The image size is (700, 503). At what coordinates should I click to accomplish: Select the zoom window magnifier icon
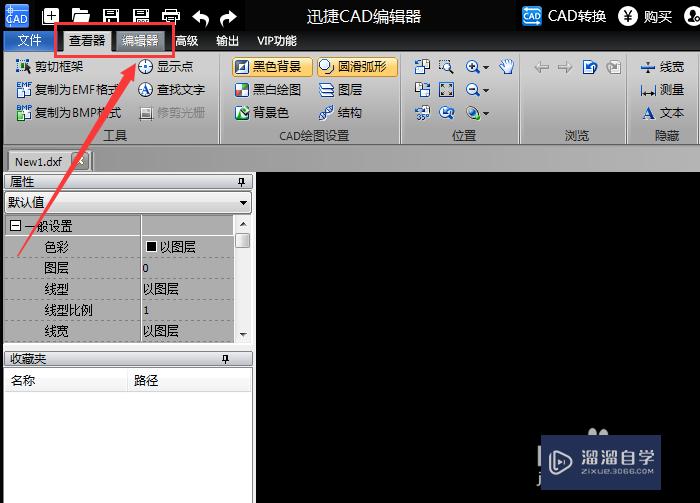pos(446,67)
